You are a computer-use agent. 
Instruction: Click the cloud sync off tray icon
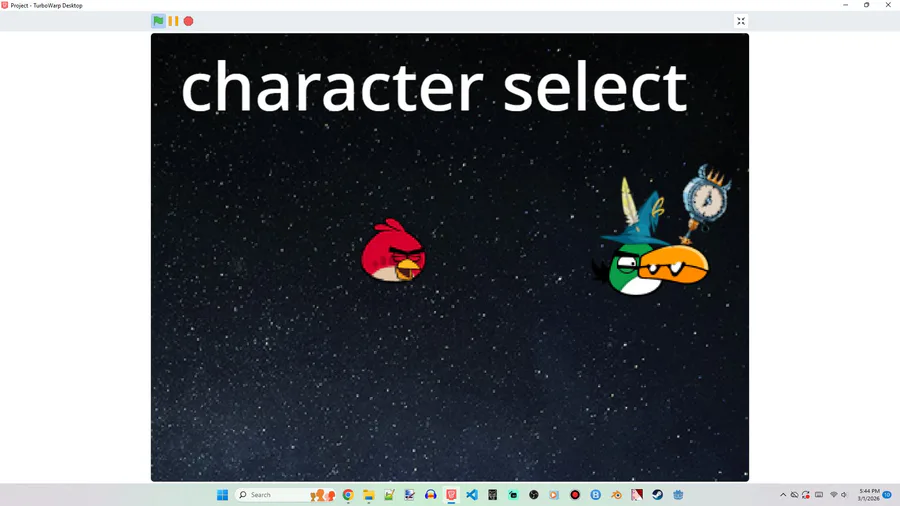tap(794, 495)
